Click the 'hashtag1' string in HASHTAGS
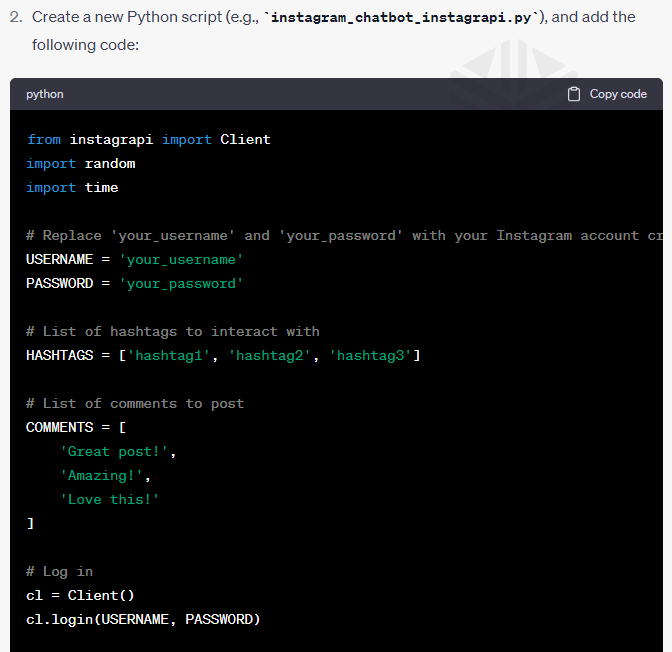 click(x=168, y=355)
